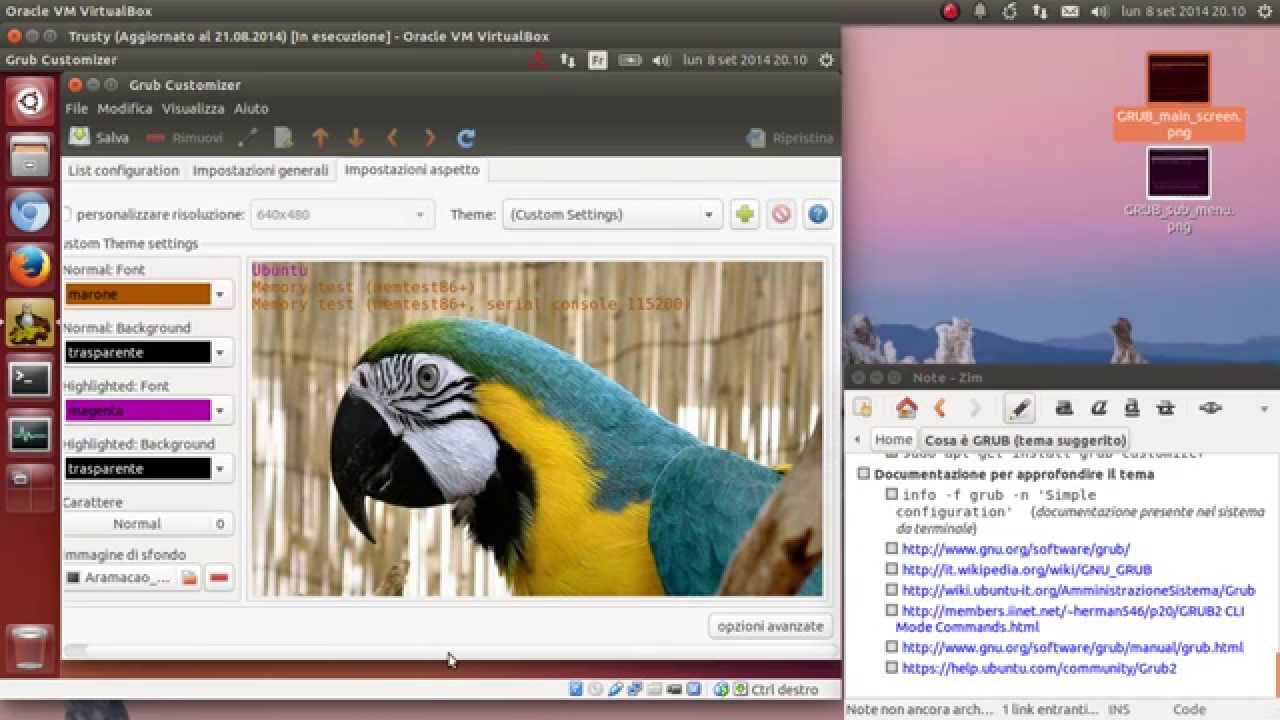Image resolution: width=1280 pixels, height=720 pixels.
Task: Open the it.wikipedia.org GNU_GRUB link
Action: [1026, 569]
